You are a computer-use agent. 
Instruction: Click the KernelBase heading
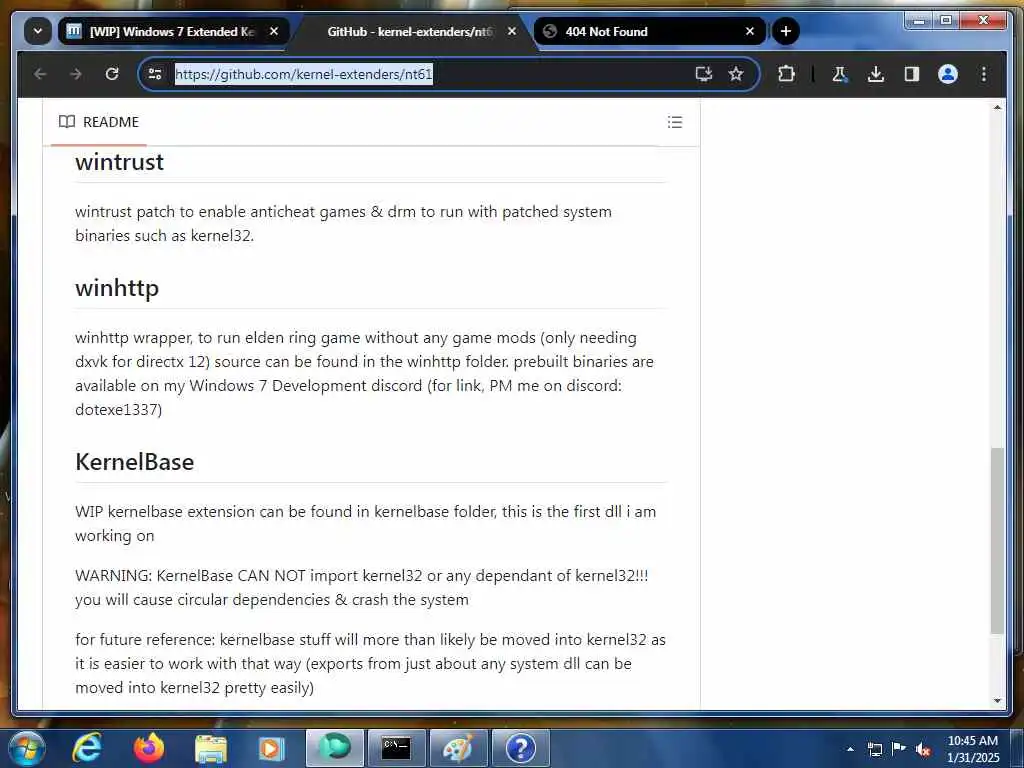(x=135, y=462)
